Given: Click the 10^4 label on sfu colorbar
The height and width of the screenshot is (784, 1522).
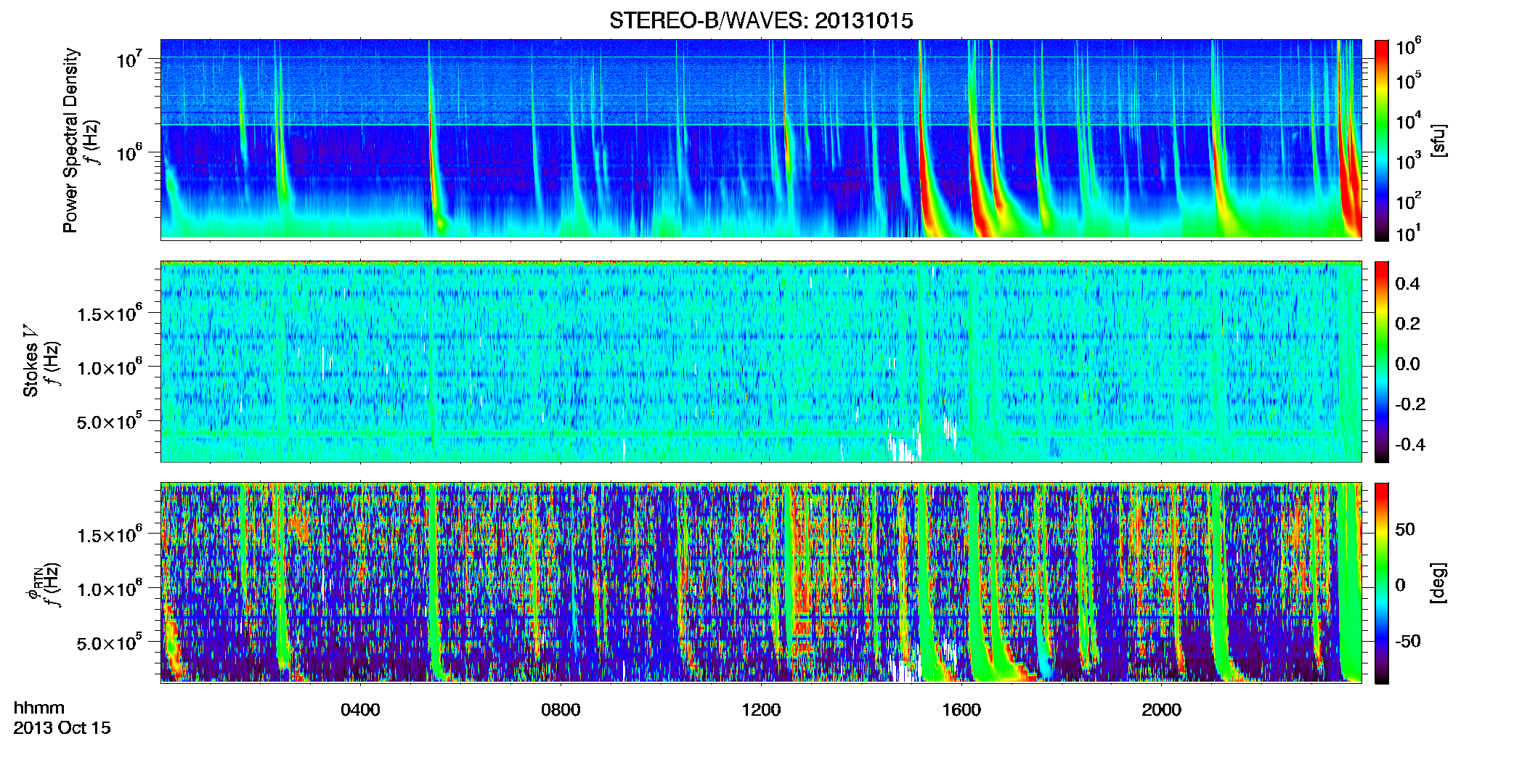Looking at the screenshot, I should pos(1409,121).
